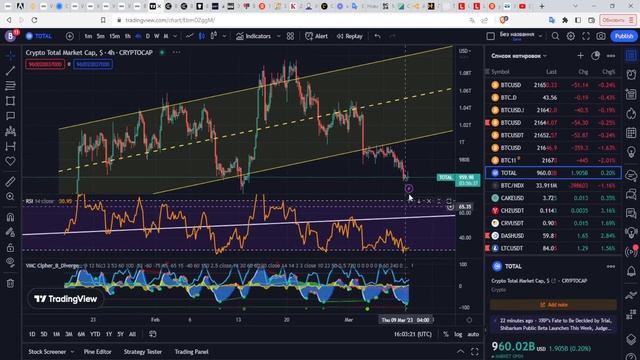
Task: Open the favorites heart icon tool
Action: [10, 161]
